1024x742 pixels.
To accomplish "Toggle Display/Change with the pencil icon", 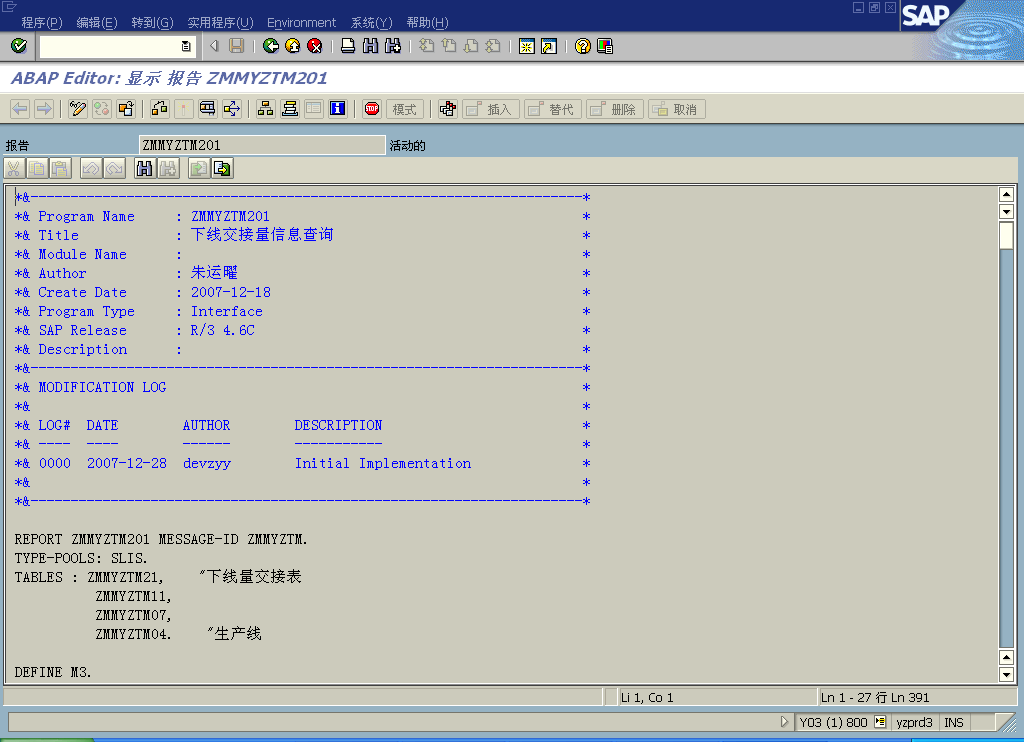I will [x=78, y=108].
